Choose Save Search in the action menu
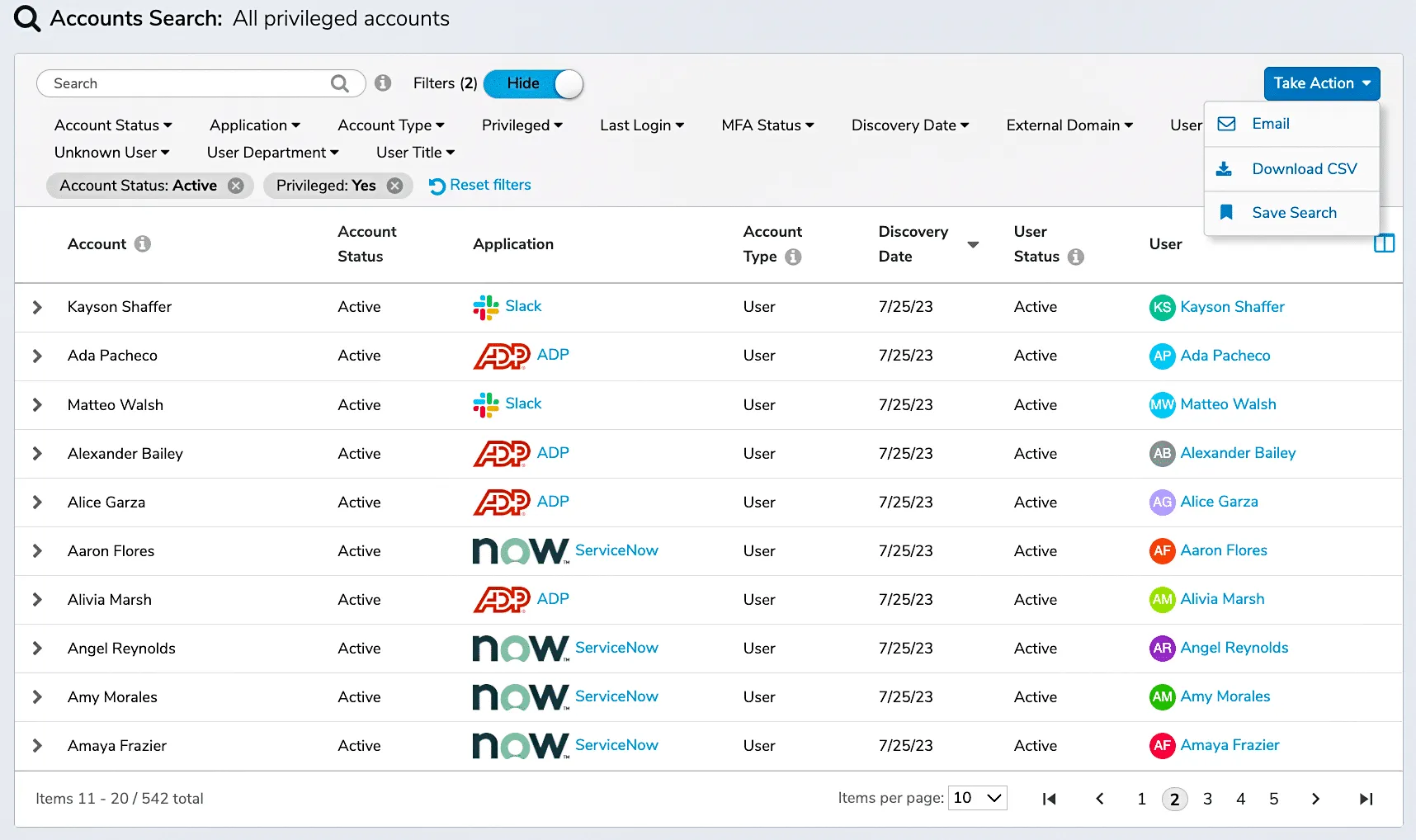Screen dimensions: 1416x840 pos(1294,213)
